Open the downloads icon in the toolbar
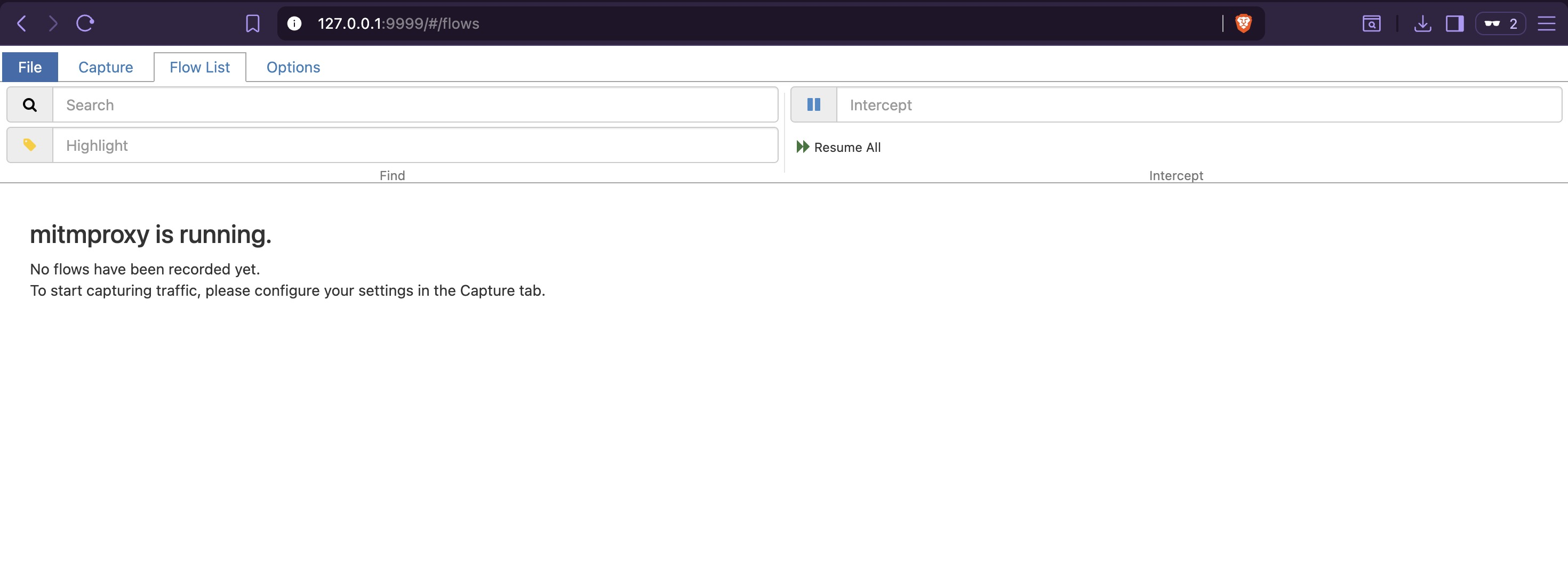This screenshot has height=567, width=1568. (x=1422, y=24)
